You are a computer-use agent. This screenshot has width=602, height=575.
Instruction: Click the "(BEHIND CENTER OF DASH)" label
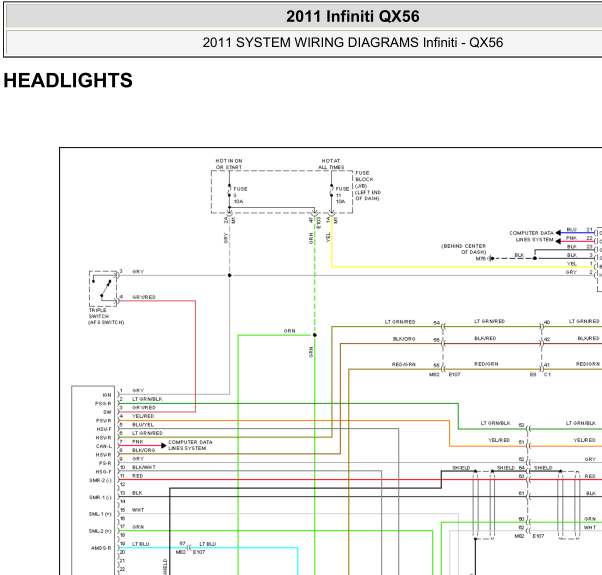(x=463, y=249)
